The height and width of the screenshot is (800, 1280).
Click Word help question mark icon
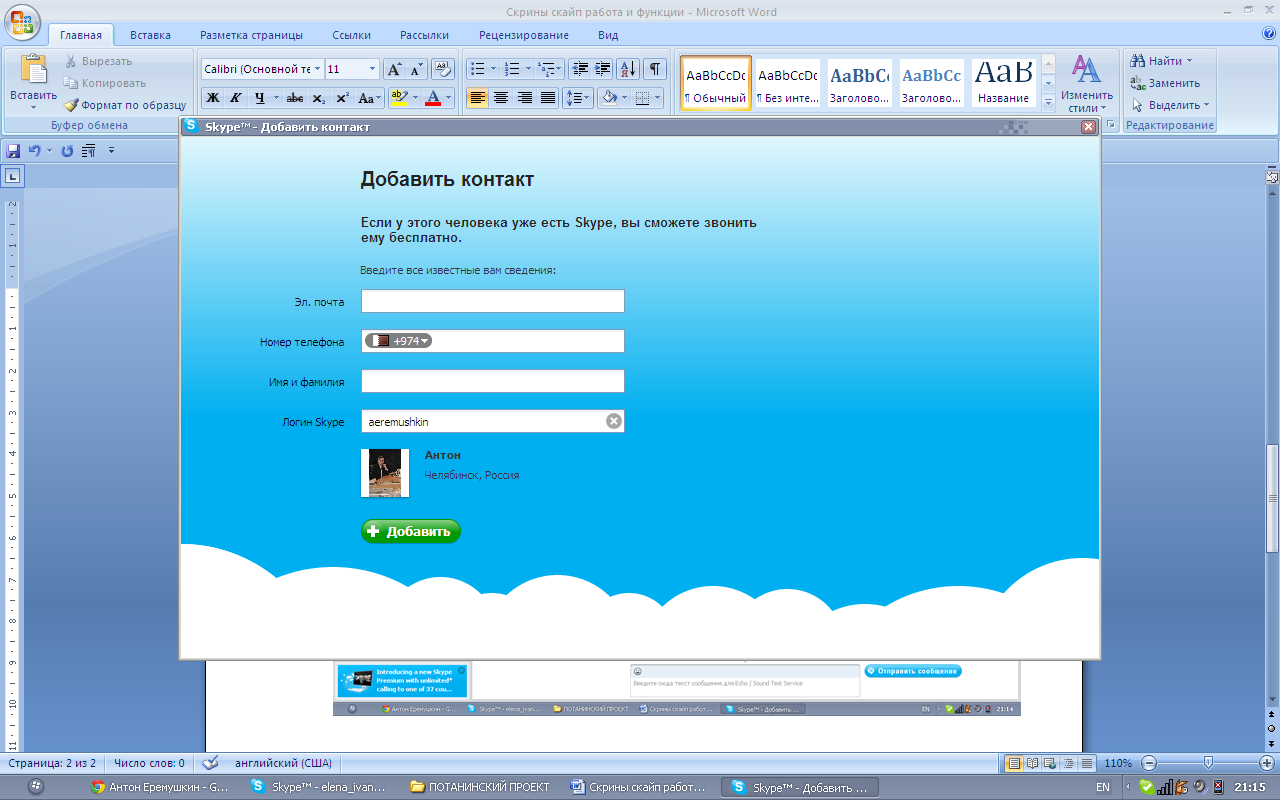click(x=1268, y=34)
